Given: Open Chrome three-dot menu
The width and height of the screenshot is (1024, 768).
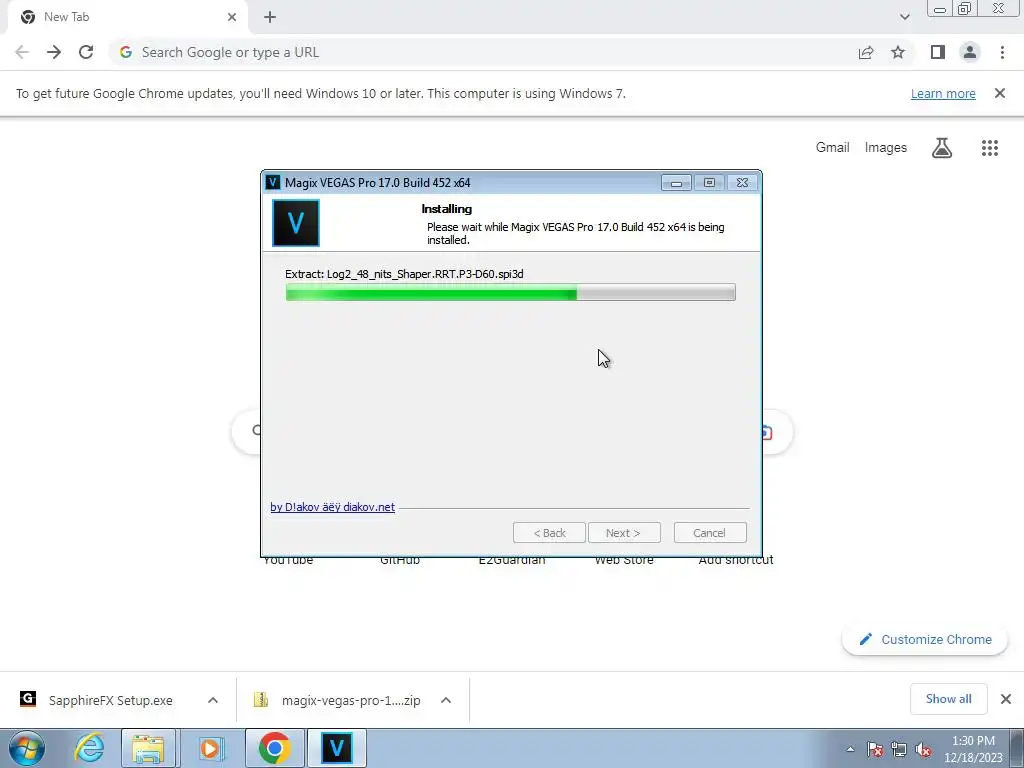Looking at the screenshot, I should tap(1002, 52).
